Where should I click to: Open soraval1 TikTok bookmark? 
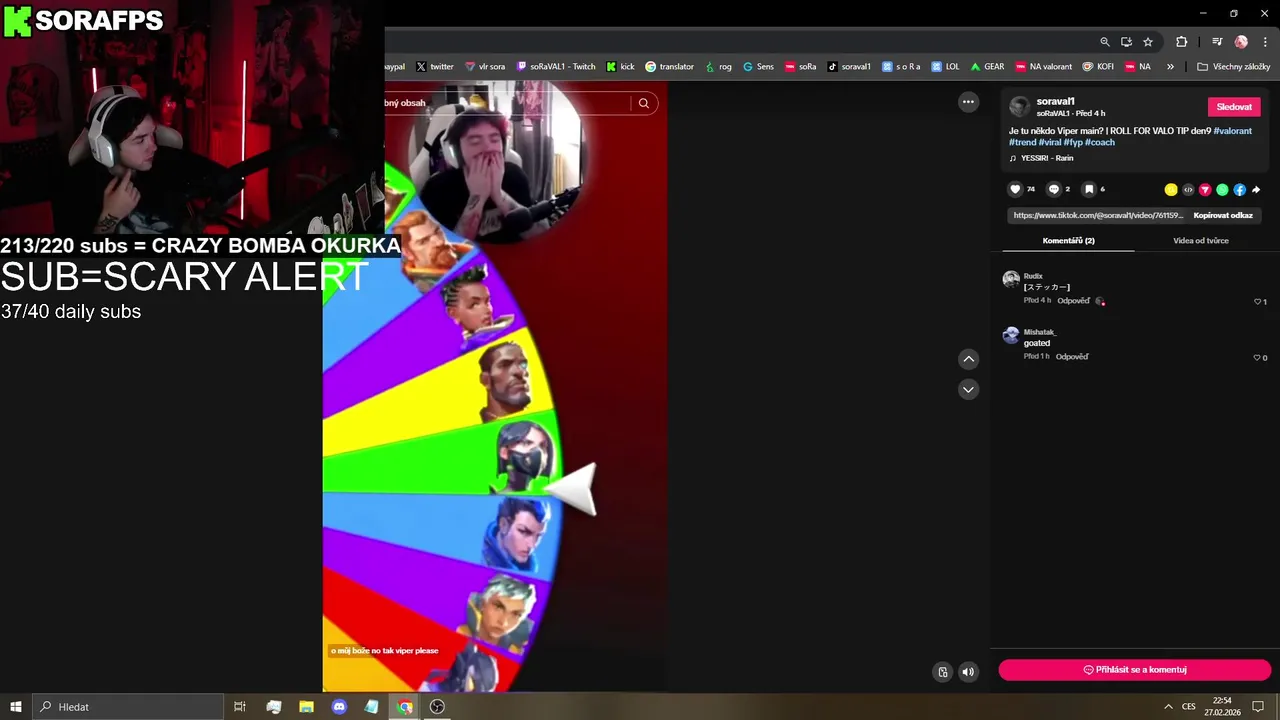coord(849,67)
